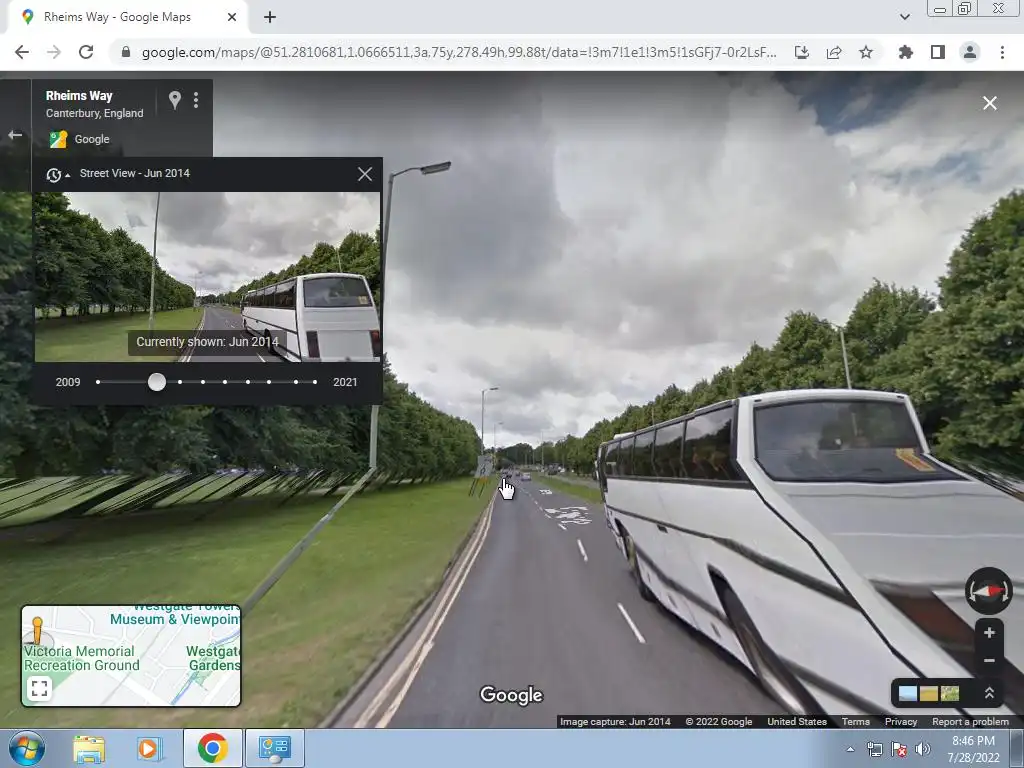Screen dimensions: 1024x768
Task: Click the Google contributor link
Action: [92, 139]
